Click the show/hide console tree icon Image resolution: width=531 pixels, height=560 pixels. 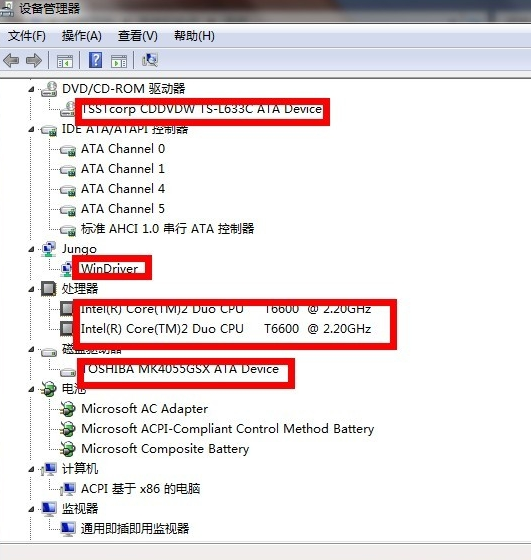pyautogui.click(x=65, y=61)
